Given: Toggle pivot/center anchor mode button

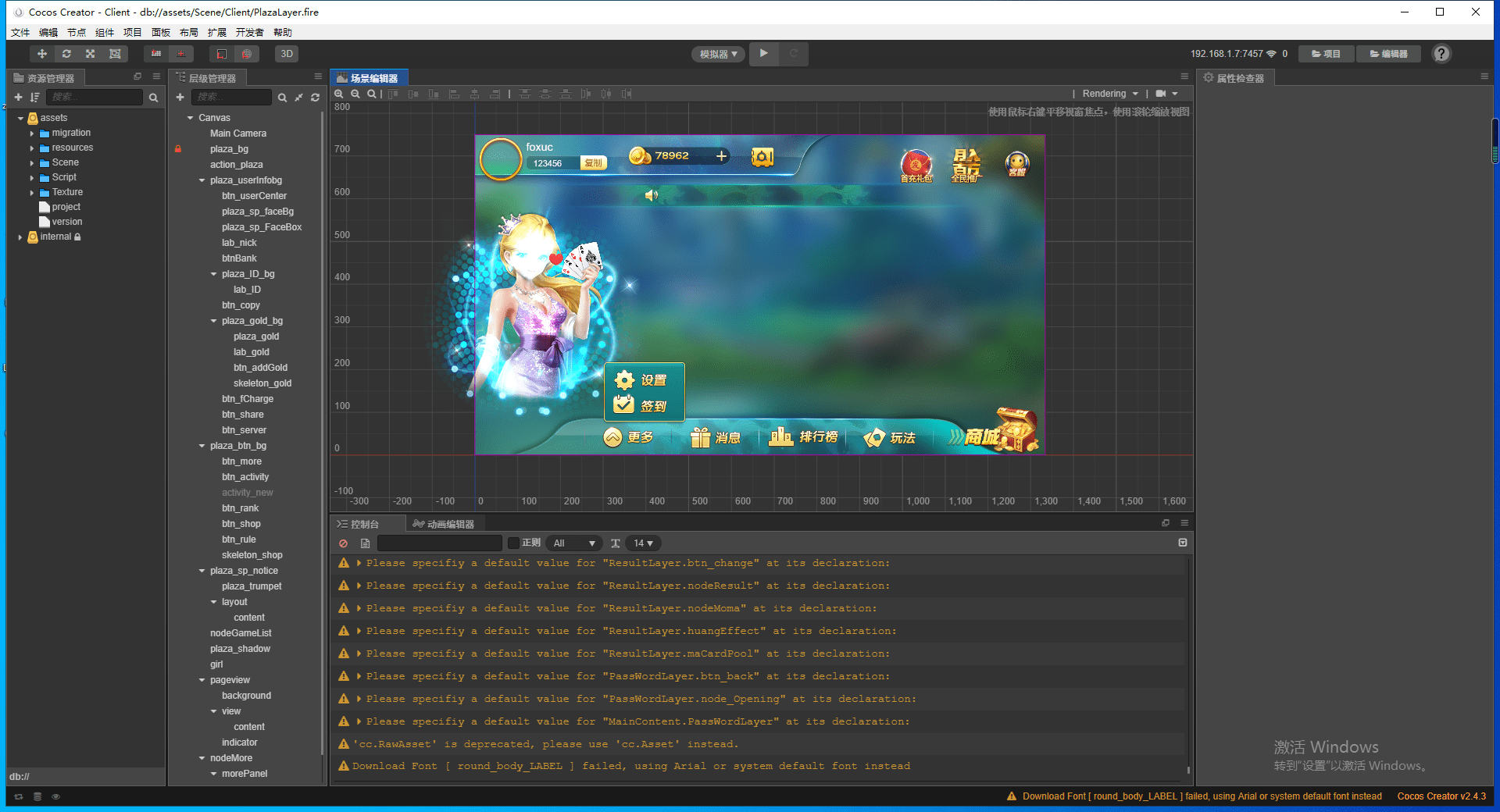Looking at the screenshot, I should [x=156, y=54].
